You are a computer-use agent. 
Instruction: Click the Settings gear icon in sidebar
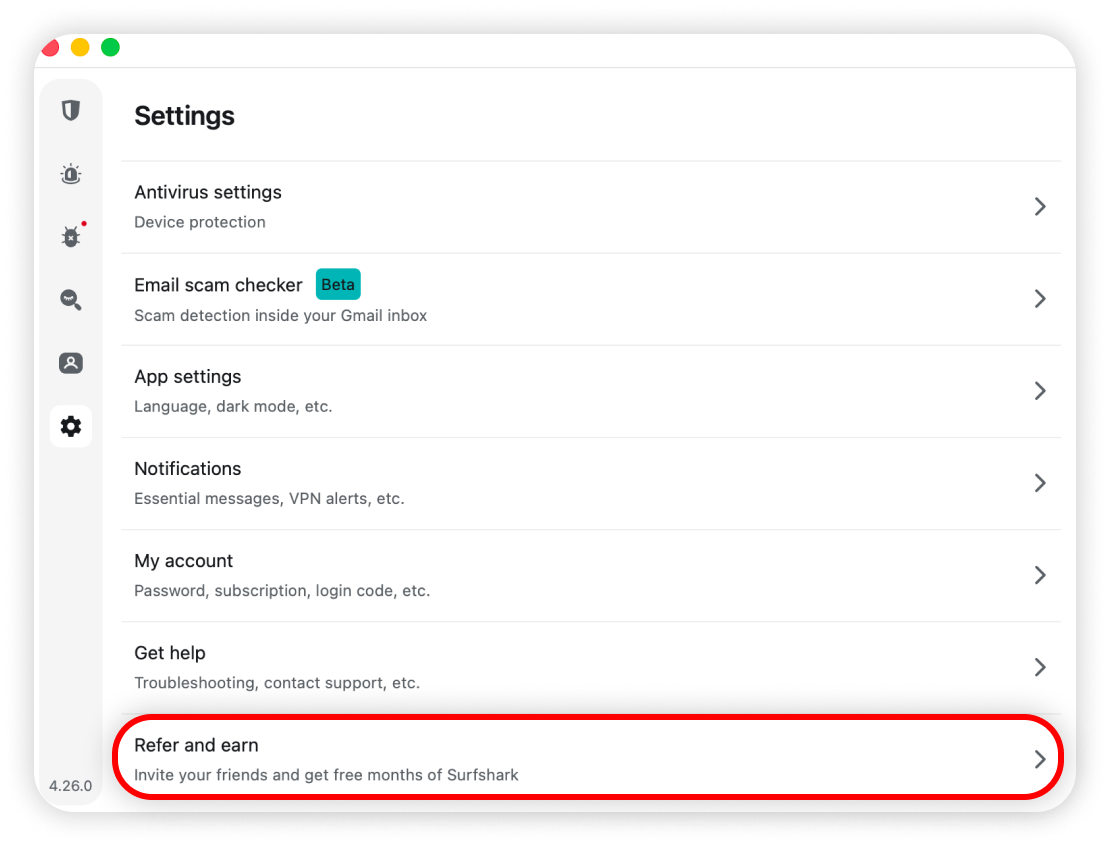pos(70,427)
